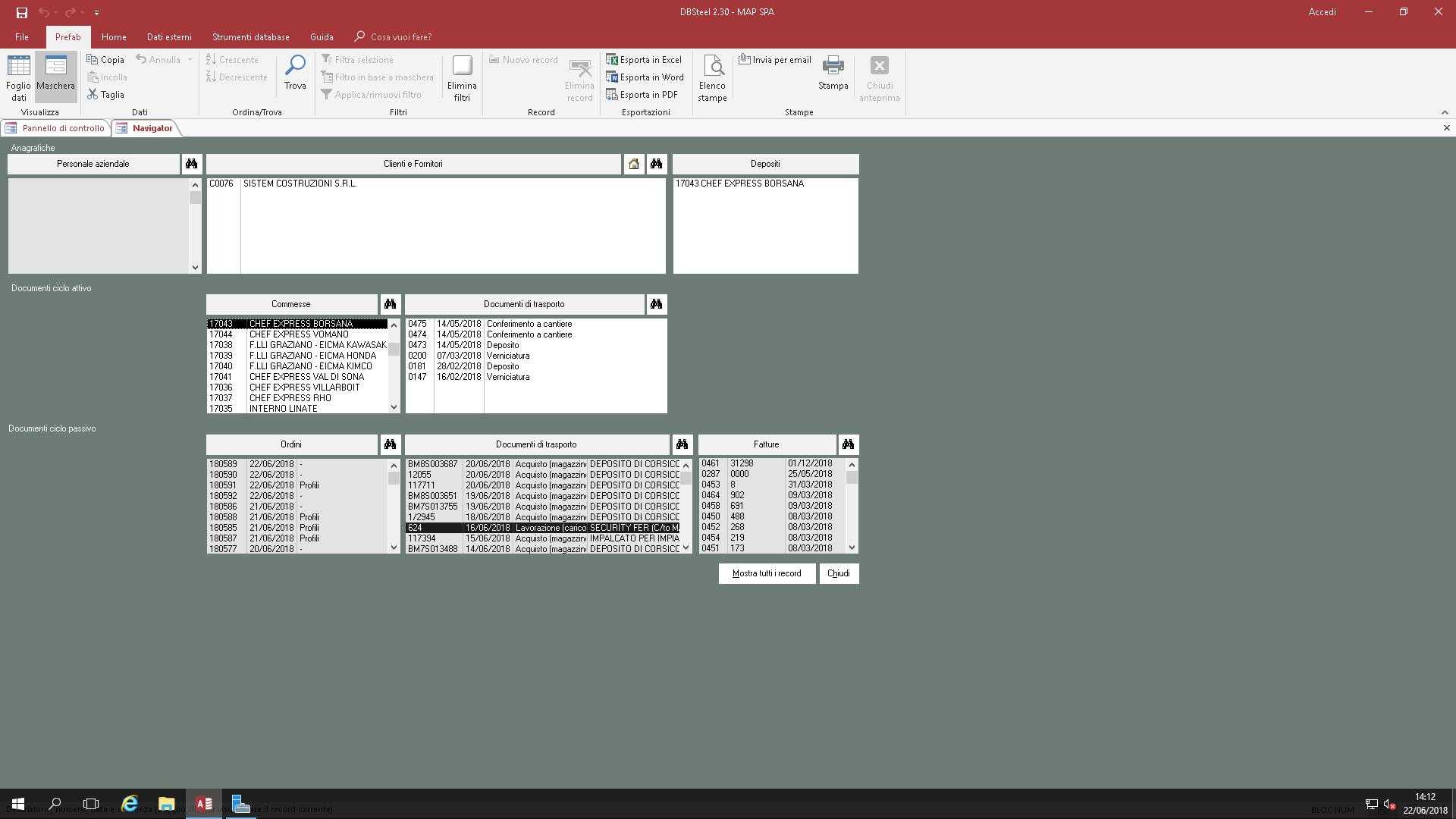Open Quick Access Toolbar customize dropdown
Image resolution: width=1456 pixels, height=819 pixels.
click(x=96, y=13)
